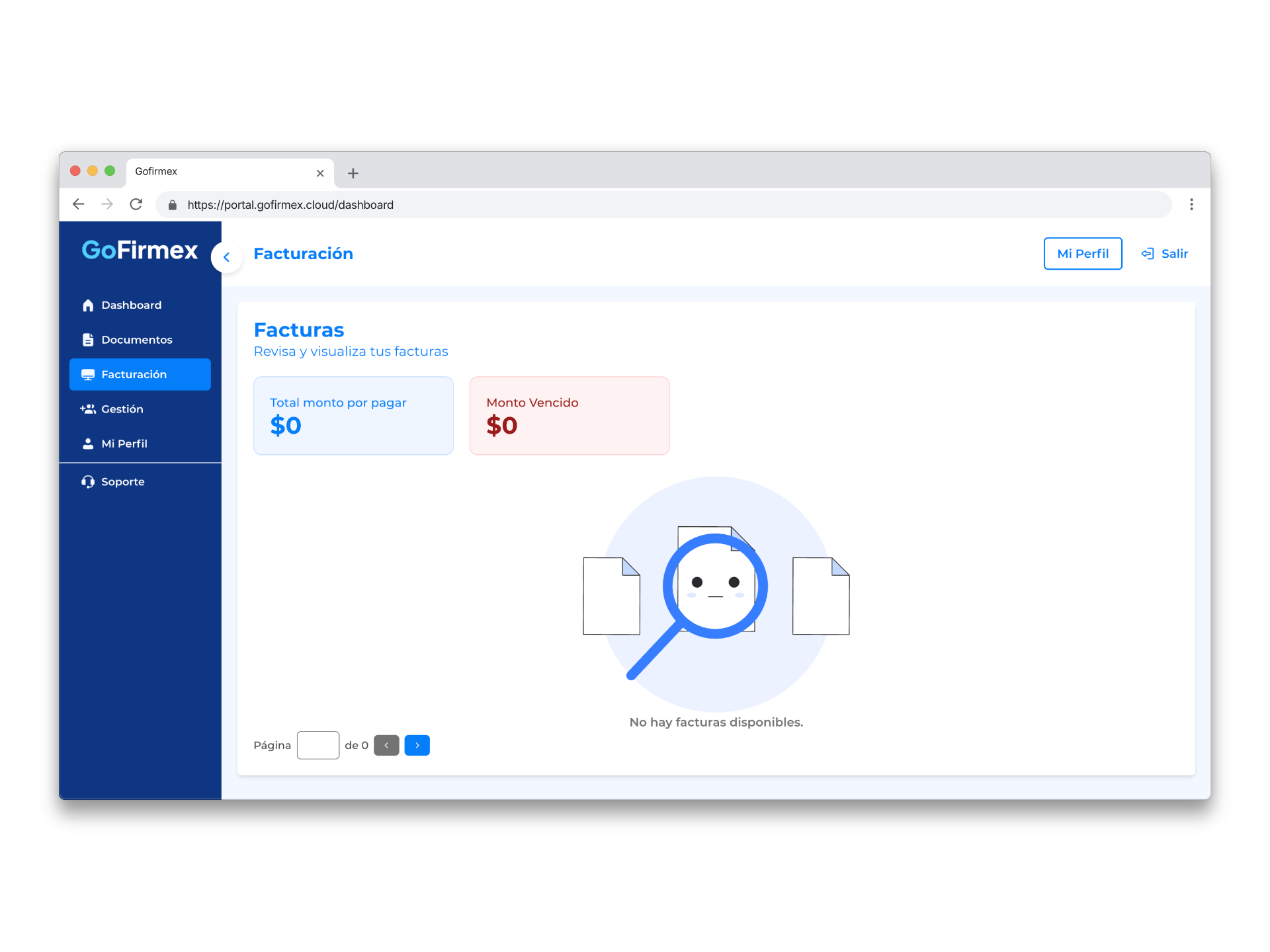The width and height of the screenshot is (1270, 952).
Task: Click the Mi Perfil person icon in sidebar
Action: click(x=88, y=444)
